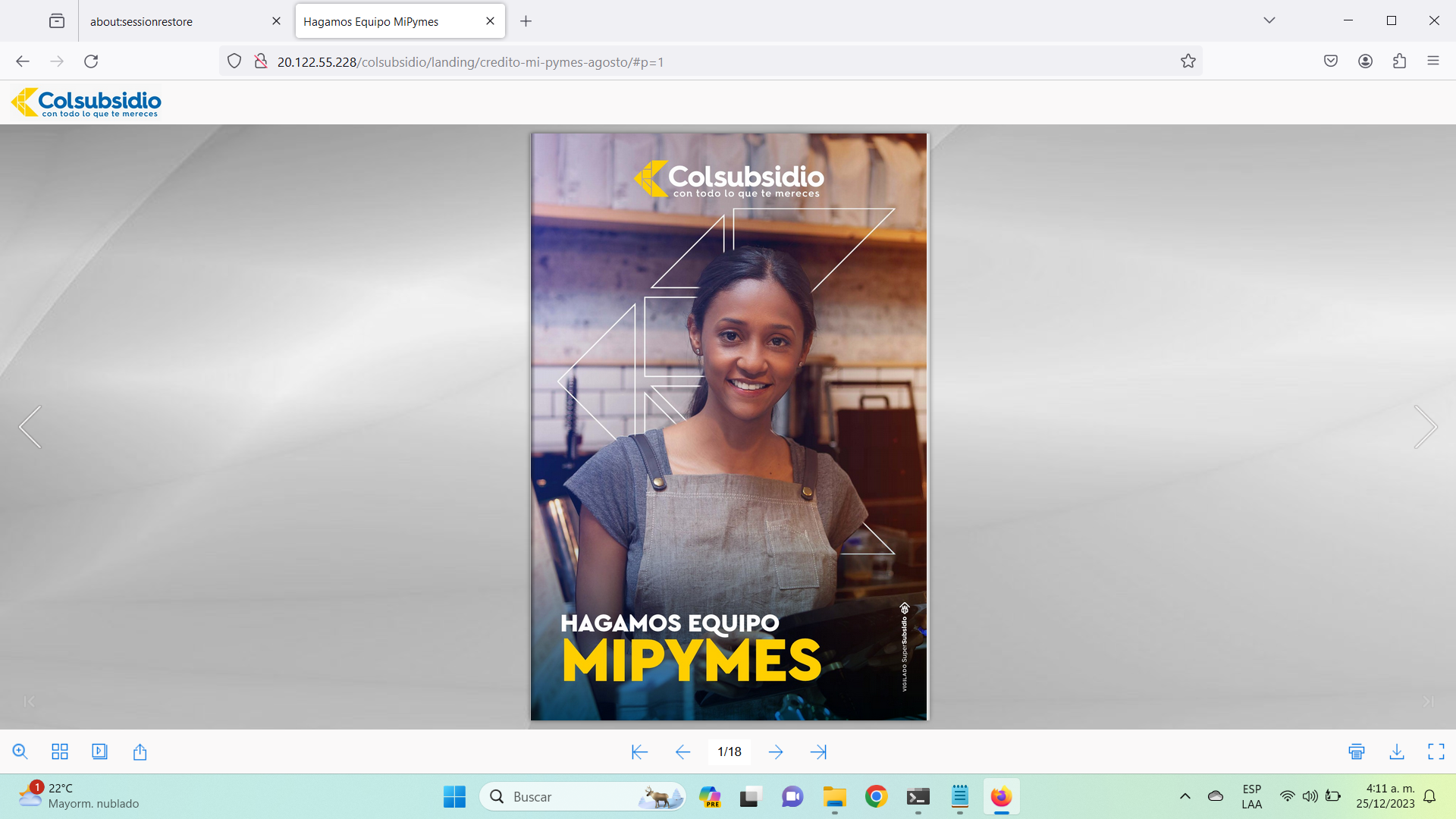Go to previous page in bottom toolbar
Screen dimensions: 1456x819
[x=682, y=752]
